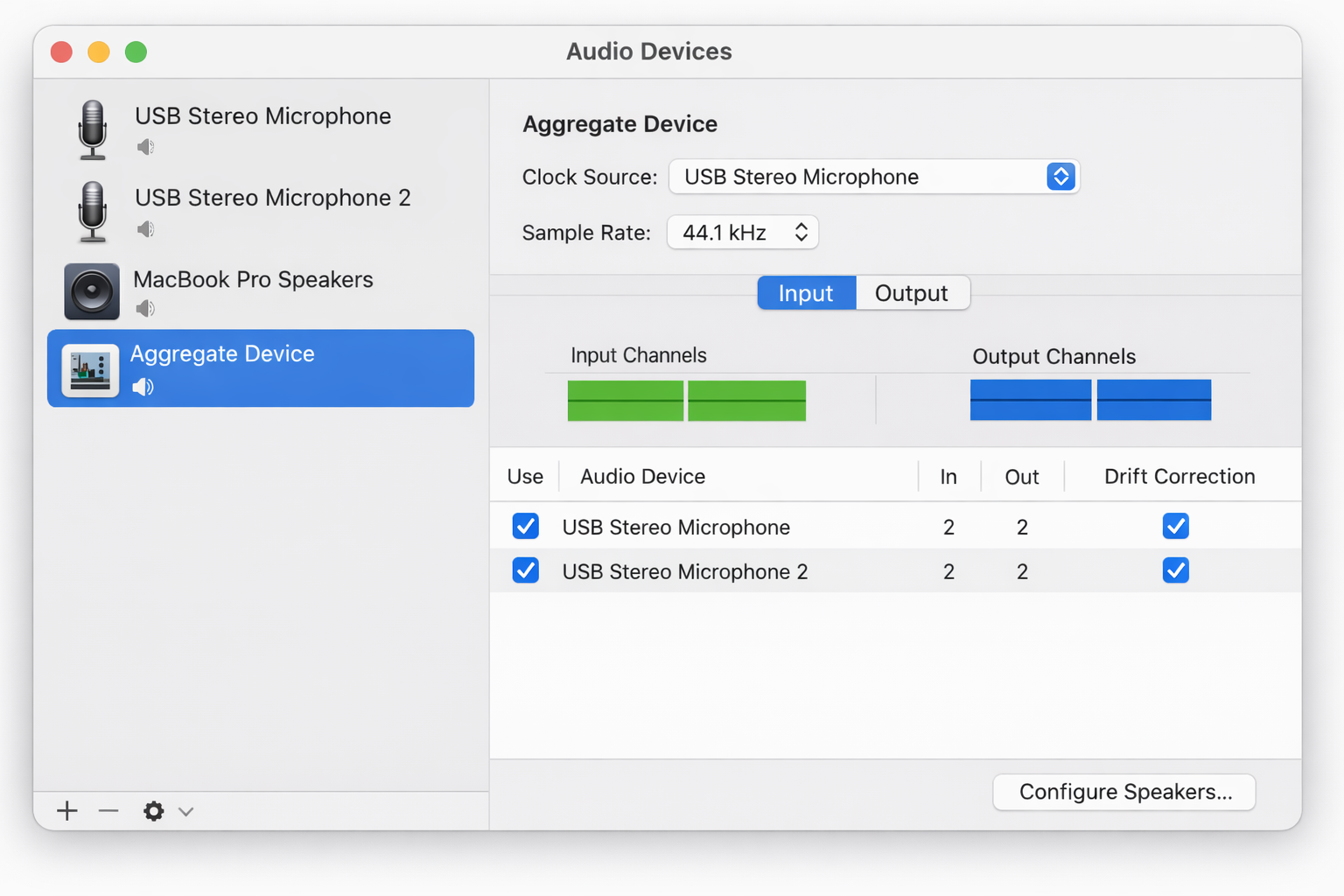Image resolution: width=1344 pixels, height=896 pixels.
Task: Click the Configure Speakers... button
Action: pyautogui.click(x=1124, y=792)
